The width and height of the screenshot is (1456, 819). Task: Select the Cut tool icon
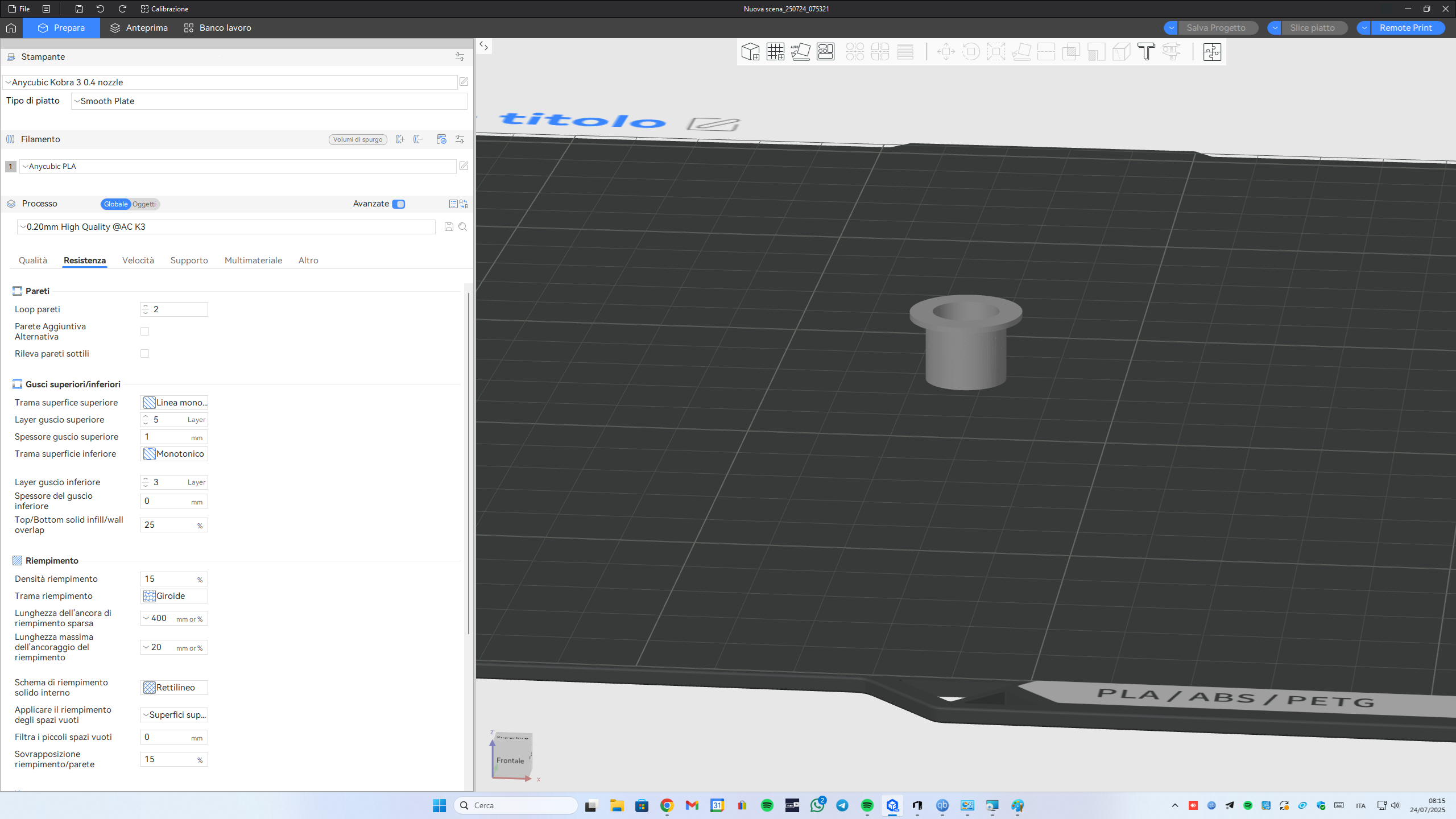coord(1046,52)
